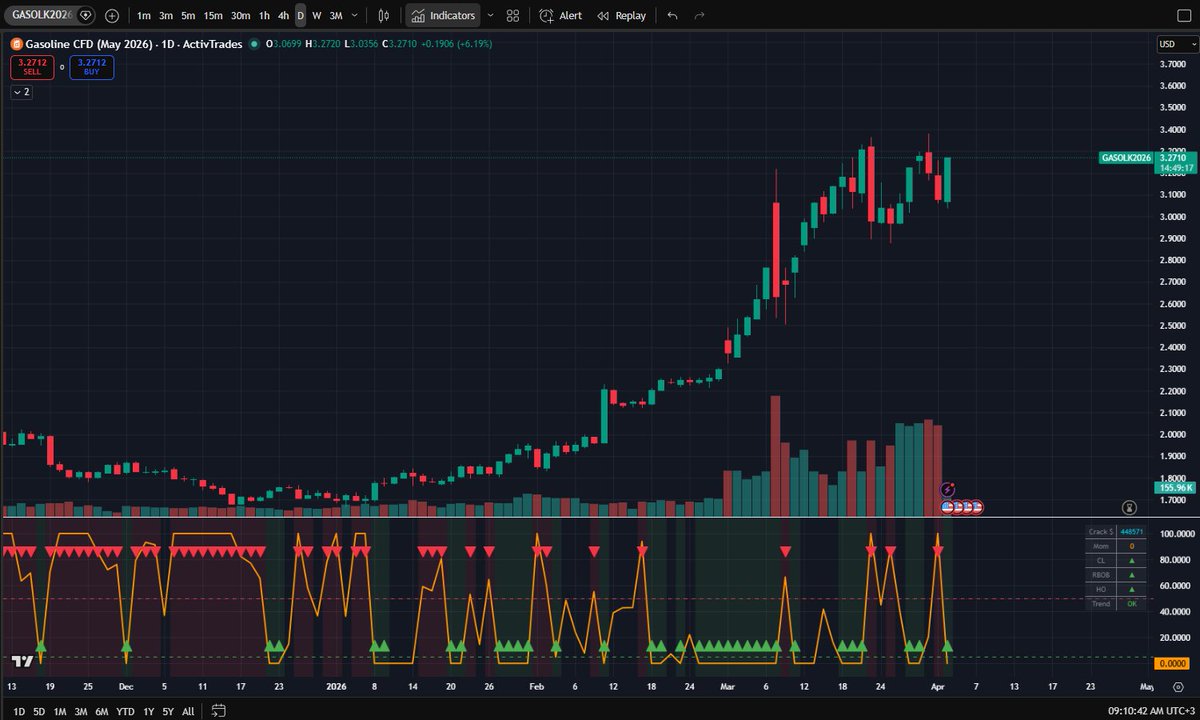Select the 4h timeframe
The height and width of the screenshot is (720, 1200).
(x=284, y=16)
